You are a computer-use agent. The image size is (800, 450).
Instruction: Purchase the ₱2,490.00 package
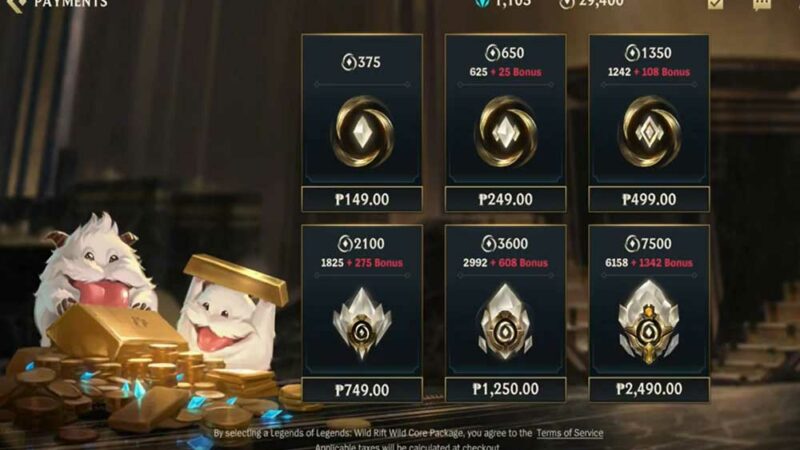tap(649, 389)
